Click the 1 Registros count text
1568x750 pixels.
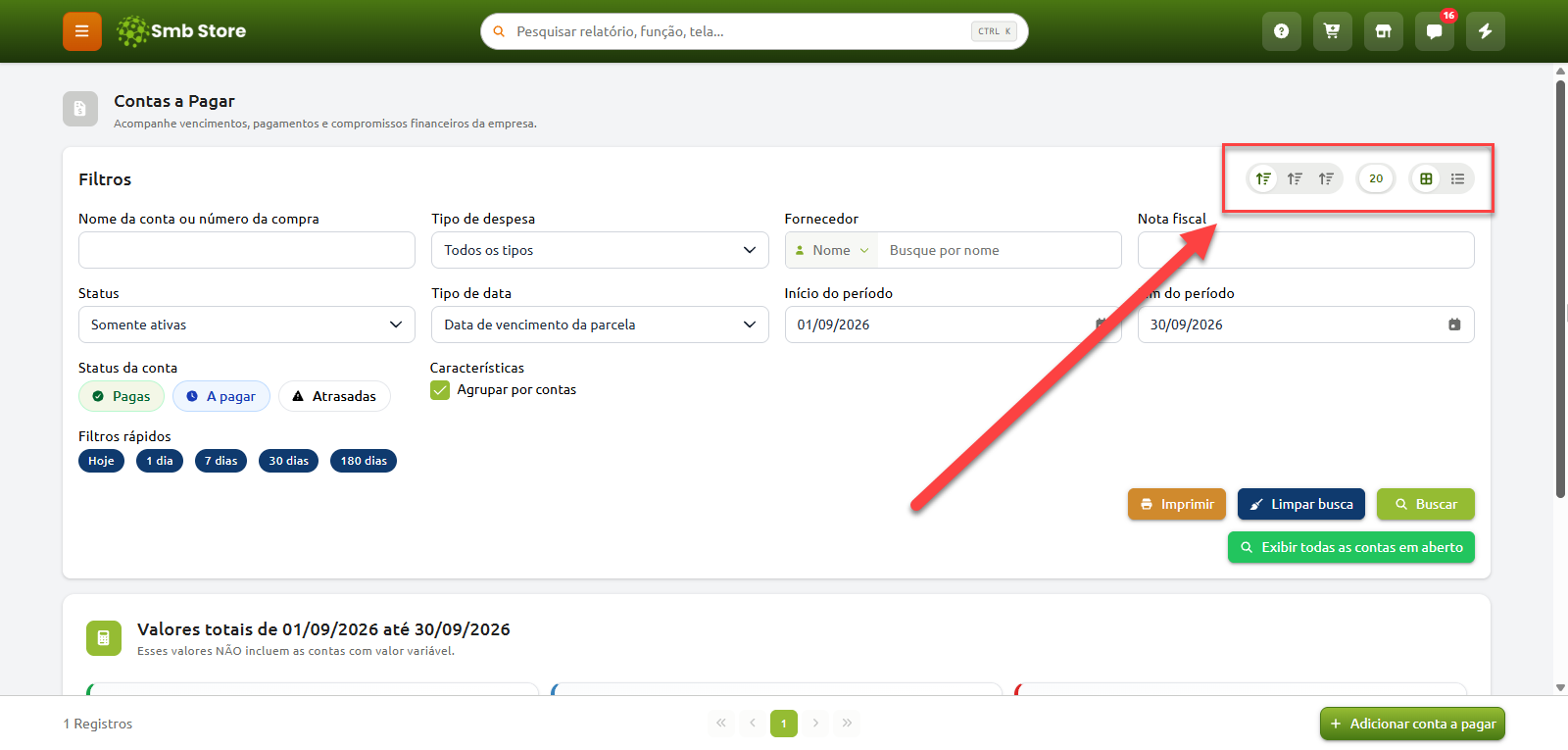(x=98, y=724)
